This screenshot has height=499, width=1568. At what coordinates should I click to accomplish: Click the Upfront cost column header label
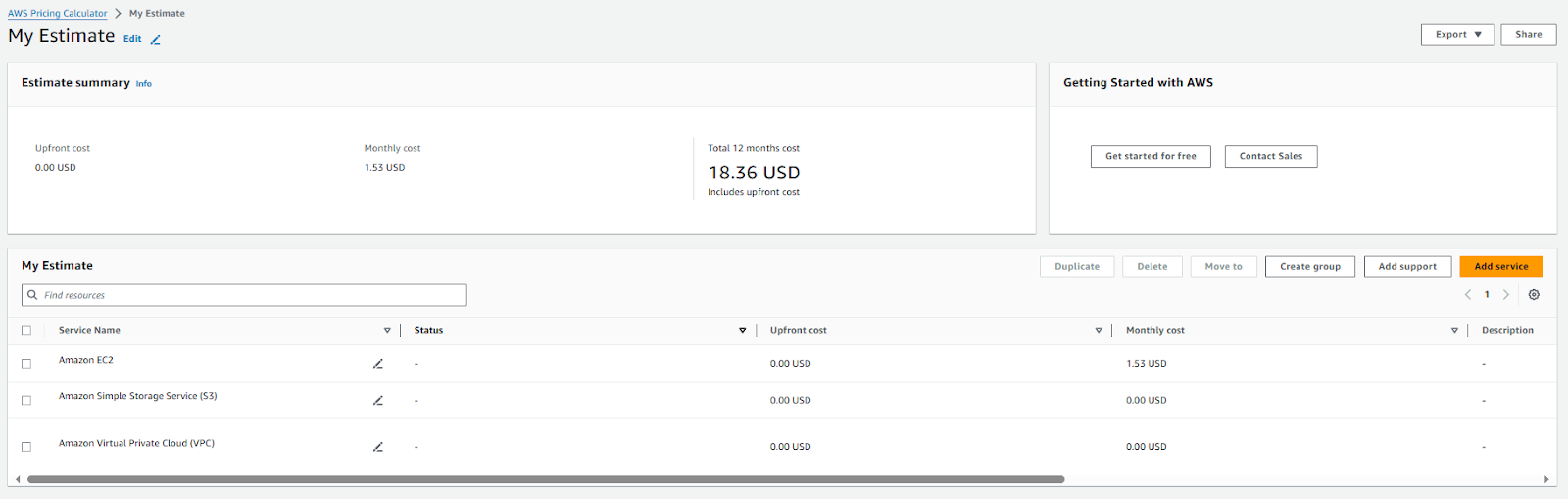(x=799, y=331)
